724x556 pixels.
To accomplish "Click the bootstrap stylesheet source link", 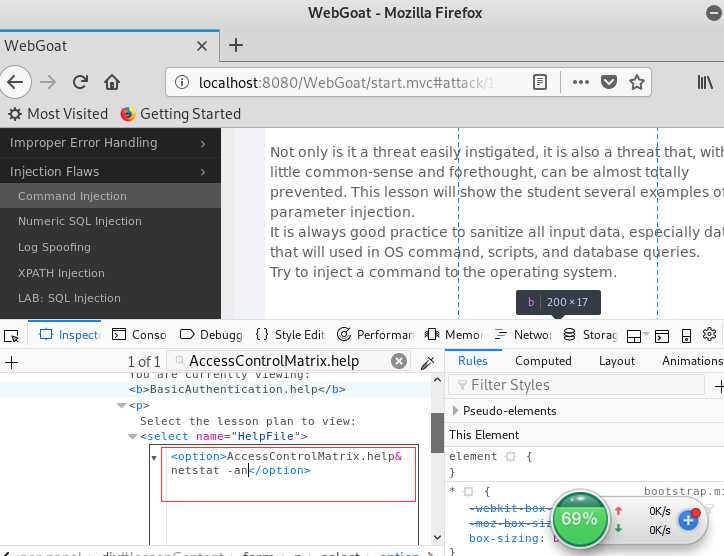I will tap(683, 491).
